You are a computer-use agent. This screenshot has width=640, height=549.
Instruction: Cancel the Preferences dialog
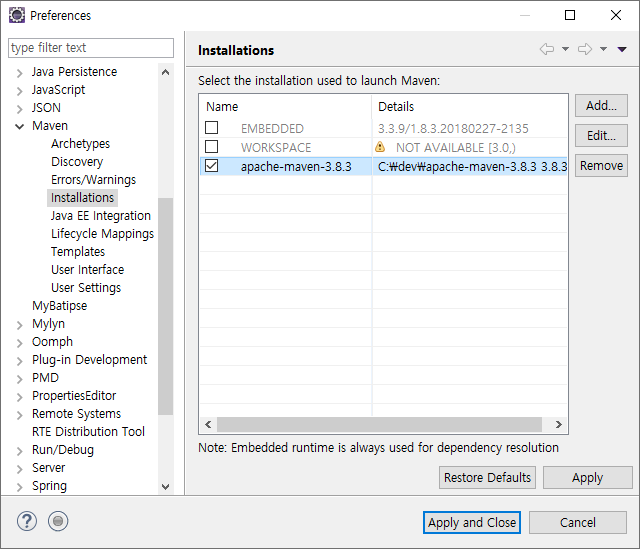[578, 522]
